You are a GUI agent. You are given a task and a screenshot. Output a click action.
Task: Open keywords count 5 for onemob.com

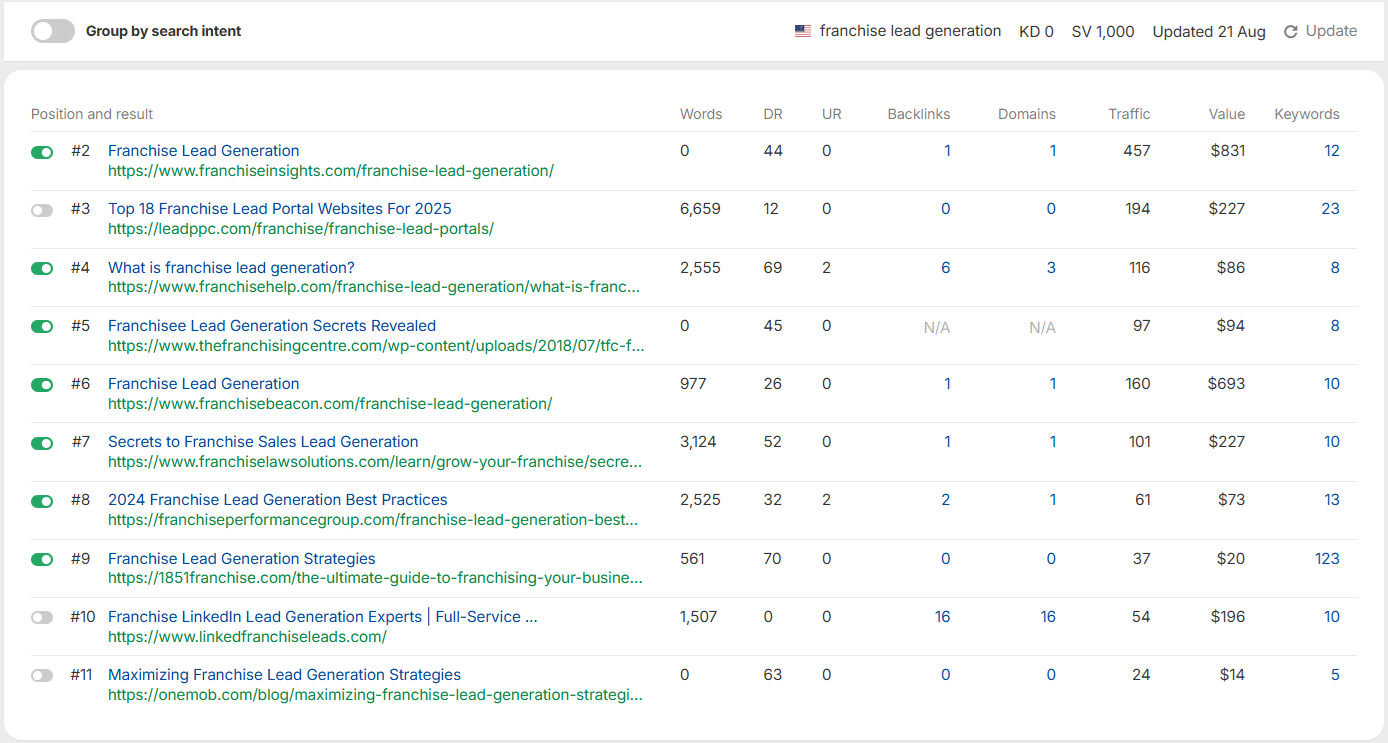click(x=1335, y=675)
